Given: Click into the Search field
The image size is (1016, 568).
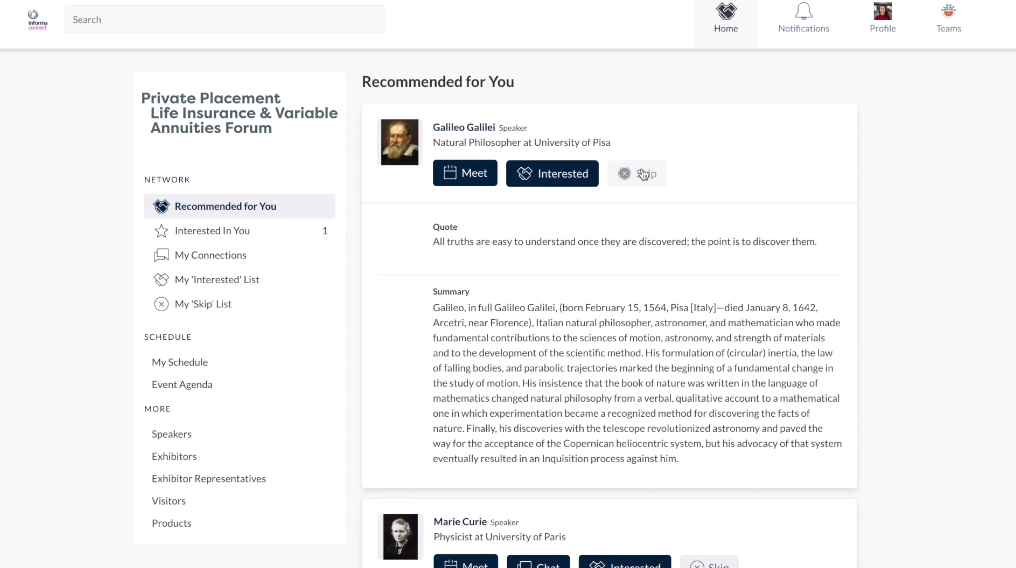Looking at the screenshot, I should (225, 19).
